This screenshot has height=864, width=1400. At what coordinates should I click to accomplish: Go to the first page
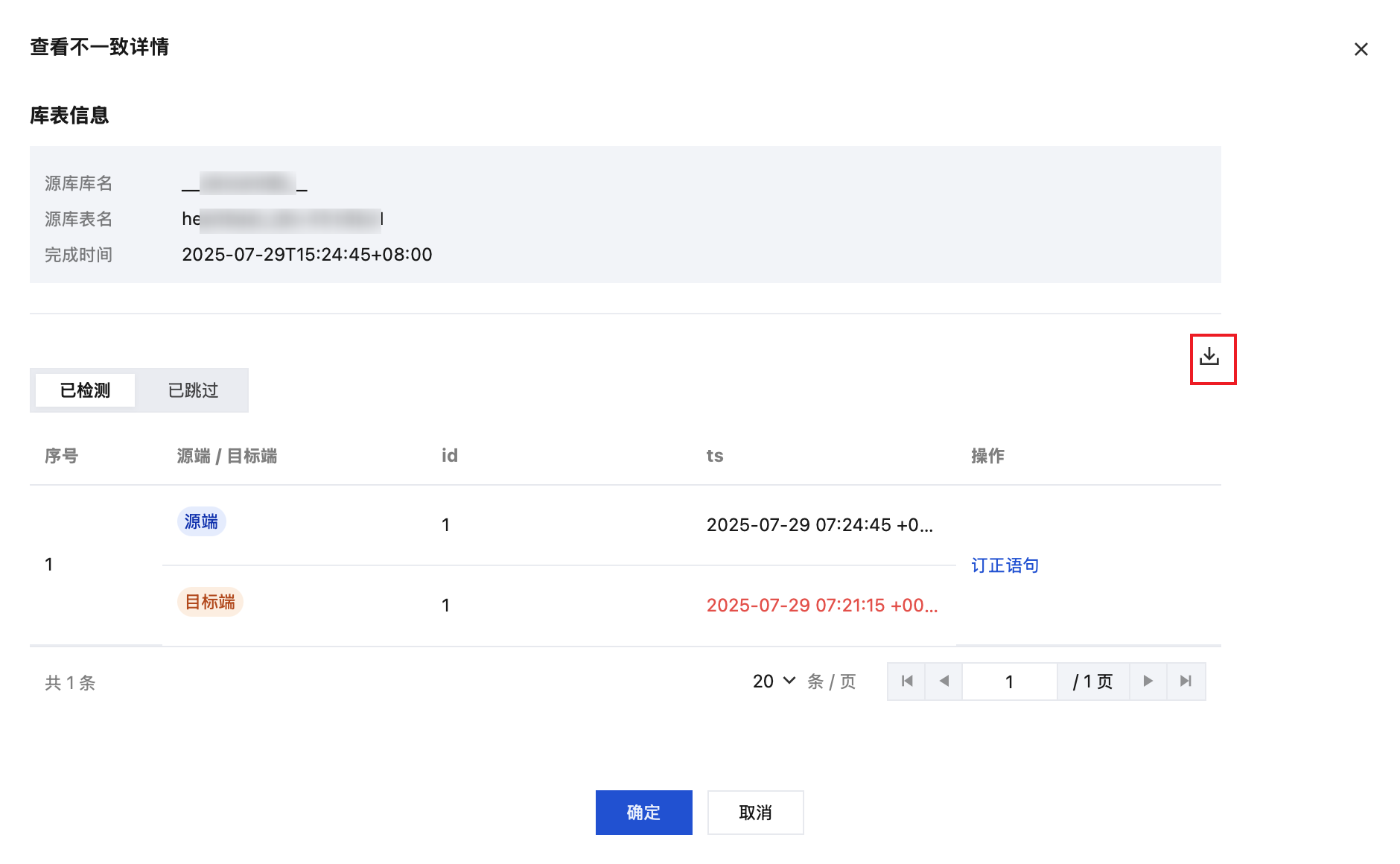tap(906, 682)
